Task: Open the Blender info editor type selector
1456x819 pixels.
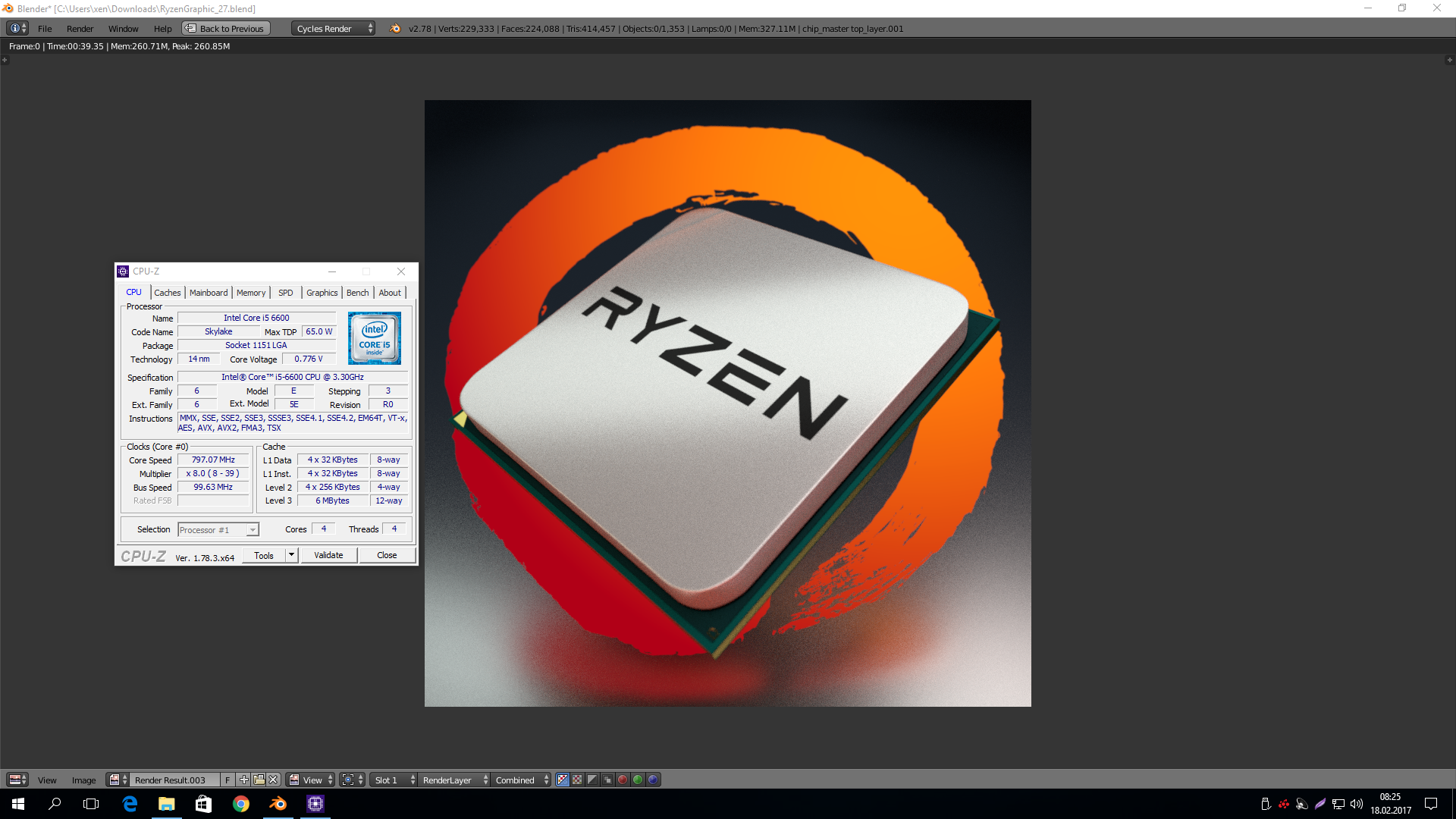Action: (x=17, y=28)
